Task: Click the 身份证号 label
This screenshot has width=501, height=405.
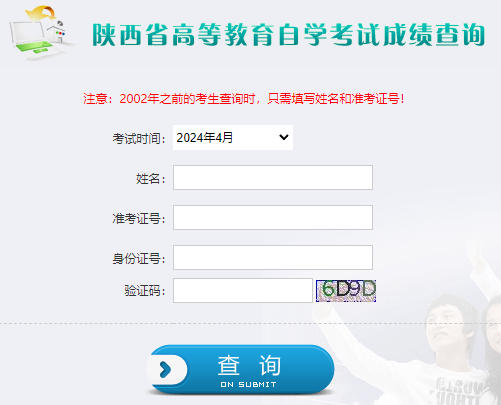Action: pyautogui.click(x=139, y=259)
